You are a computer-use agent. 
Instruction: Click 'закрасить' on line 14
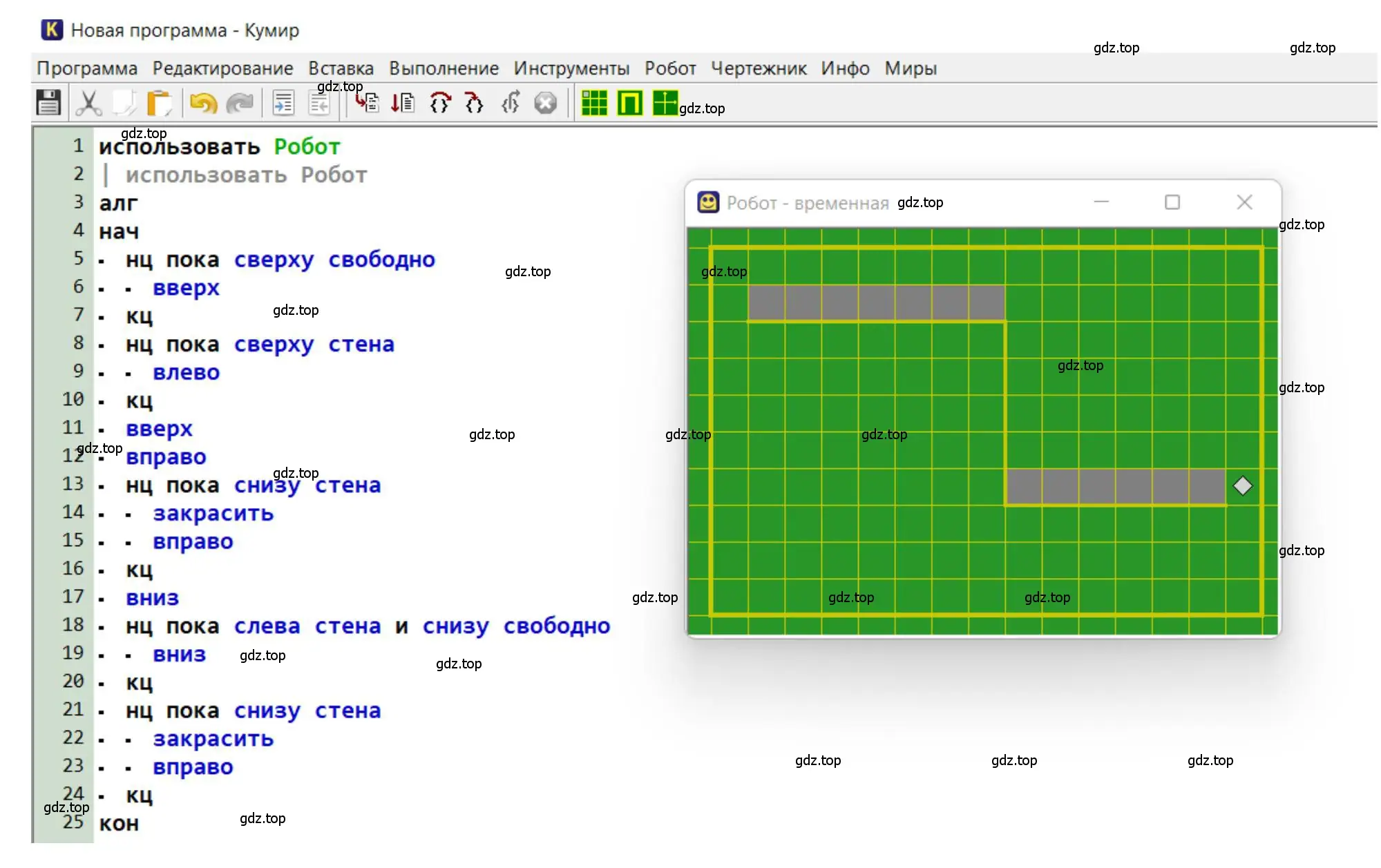(213, 514)
